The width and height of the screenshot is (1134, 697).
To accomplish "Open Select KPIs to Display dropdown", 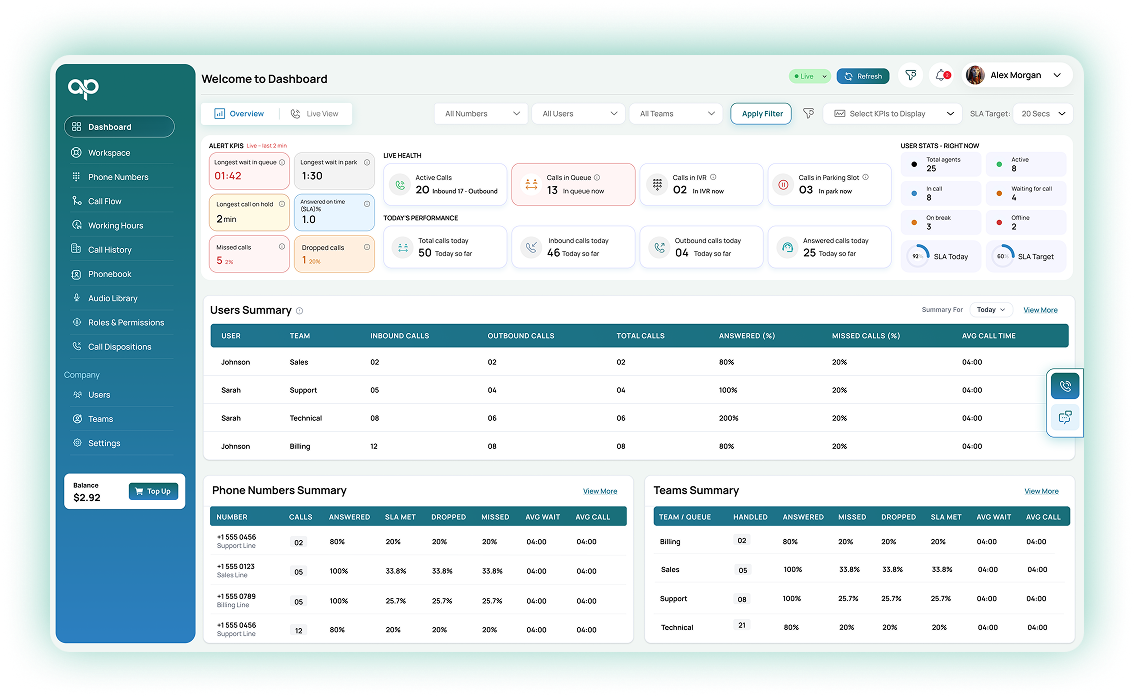I will [x=892, y=114].
